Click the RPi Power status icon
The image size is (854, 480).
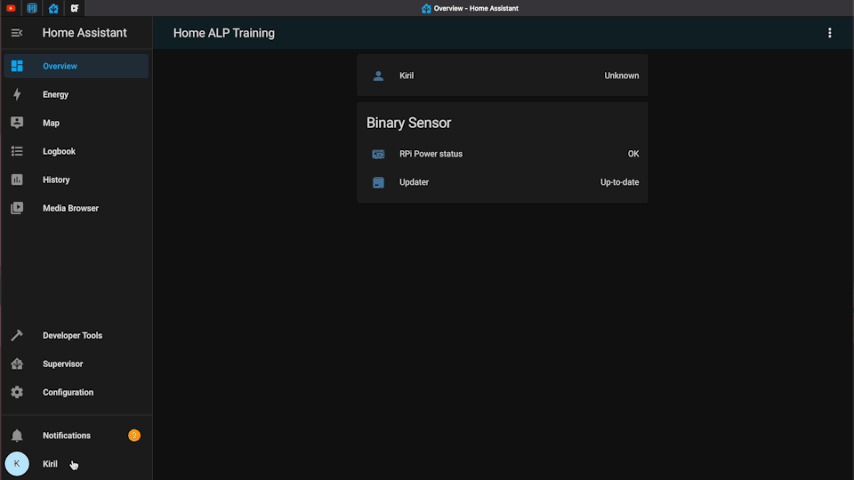point(378,154)
